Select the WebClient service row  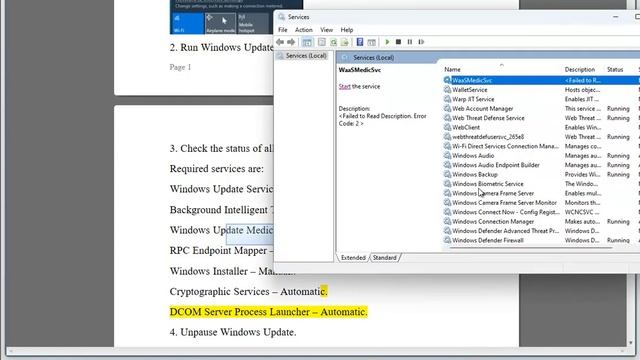(x=541, y=127)
